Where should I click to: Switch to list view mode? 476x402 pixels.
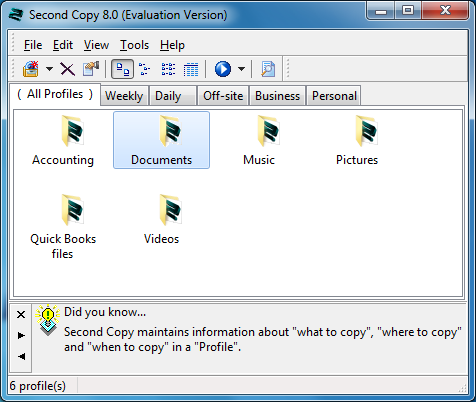pyautogui.click(x=168, y=69)
